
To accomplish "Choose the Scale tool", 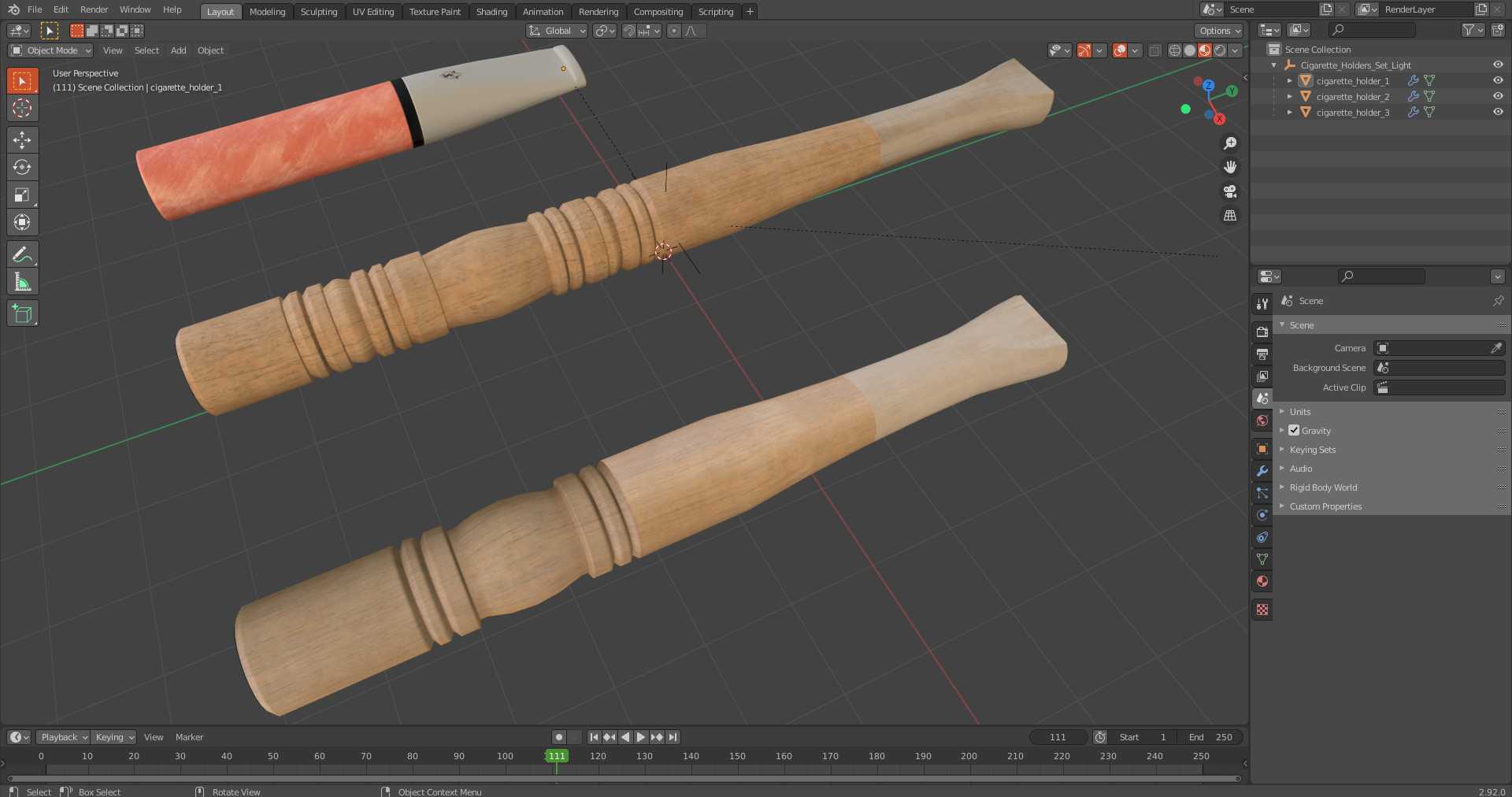I will [x=22, y=195].
